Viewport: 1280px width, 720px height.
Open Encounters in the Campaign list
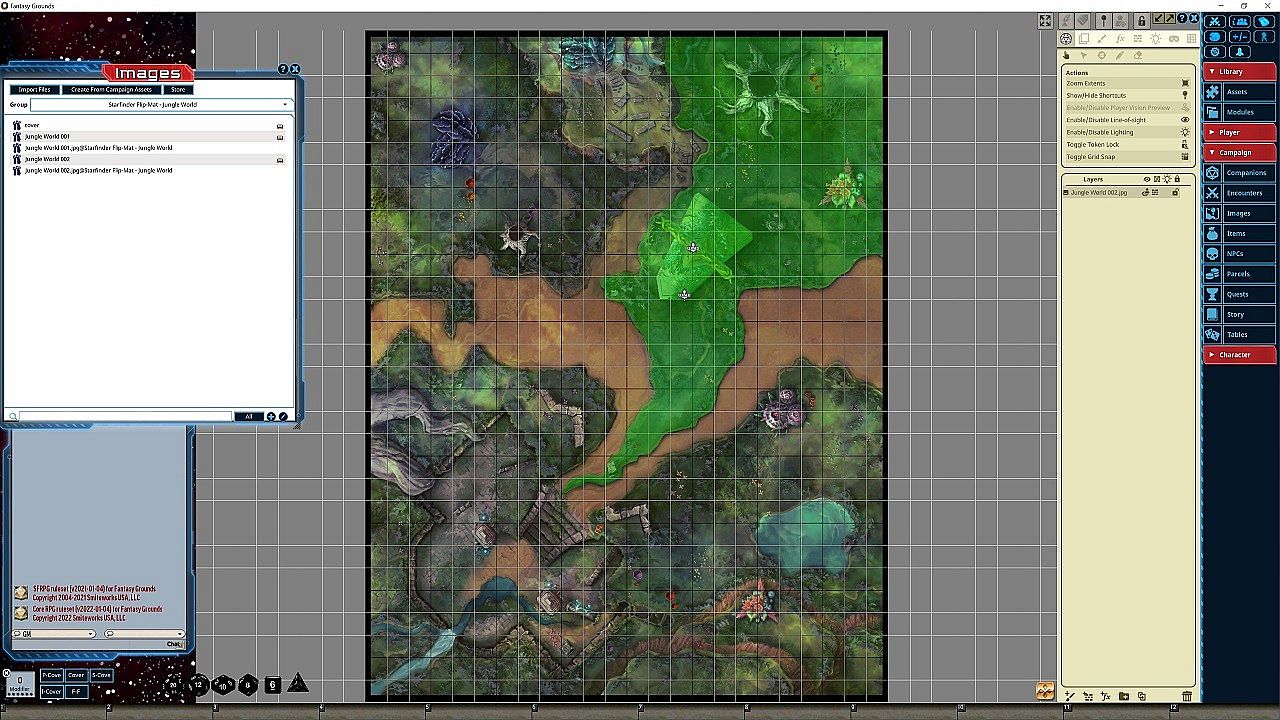coord(1240,193)
